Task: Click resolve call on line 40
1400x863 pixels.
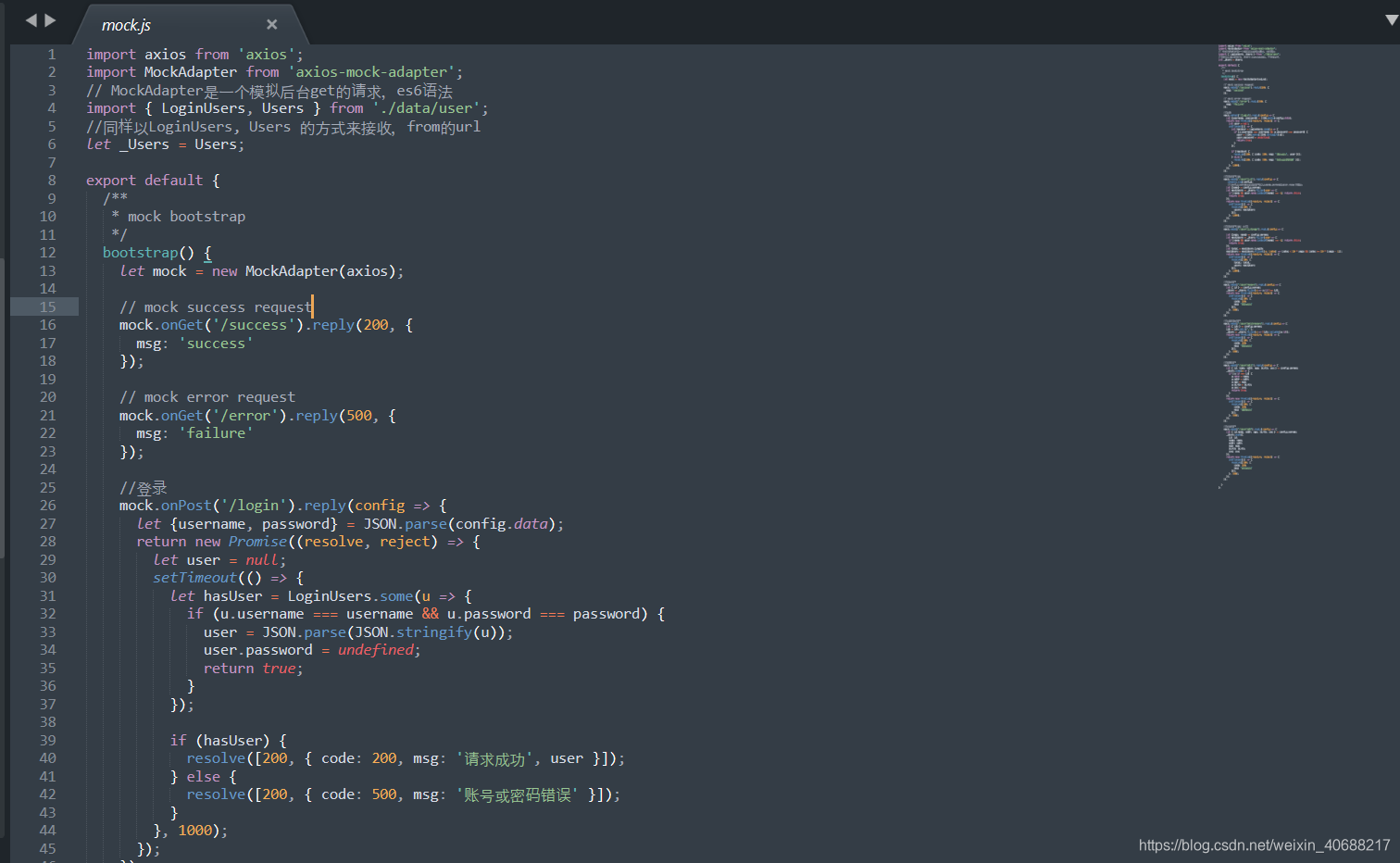Action: tap(216, 757)
